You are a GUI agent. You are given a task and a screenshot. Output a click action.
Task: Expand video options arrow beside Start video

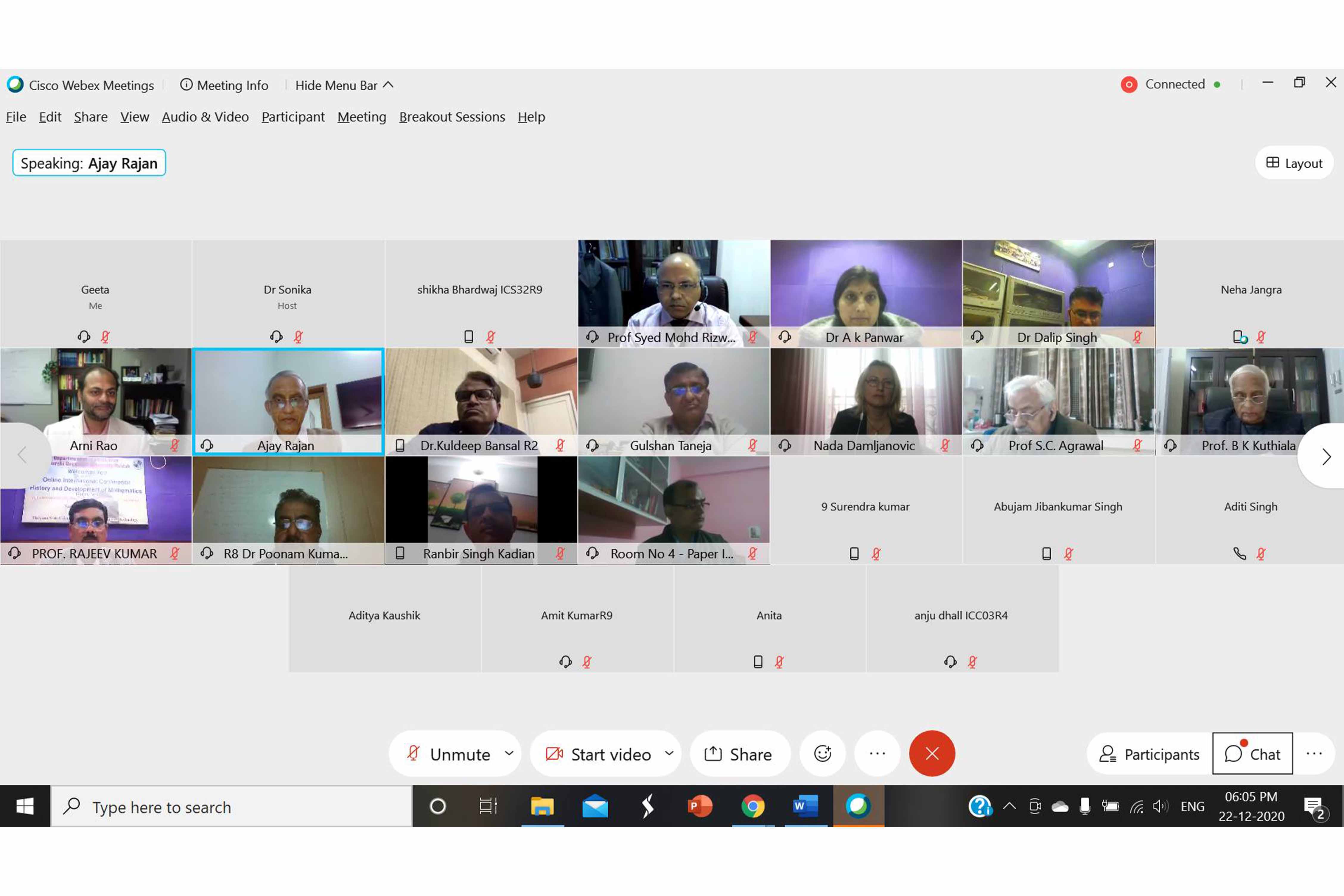pos(669,753)
